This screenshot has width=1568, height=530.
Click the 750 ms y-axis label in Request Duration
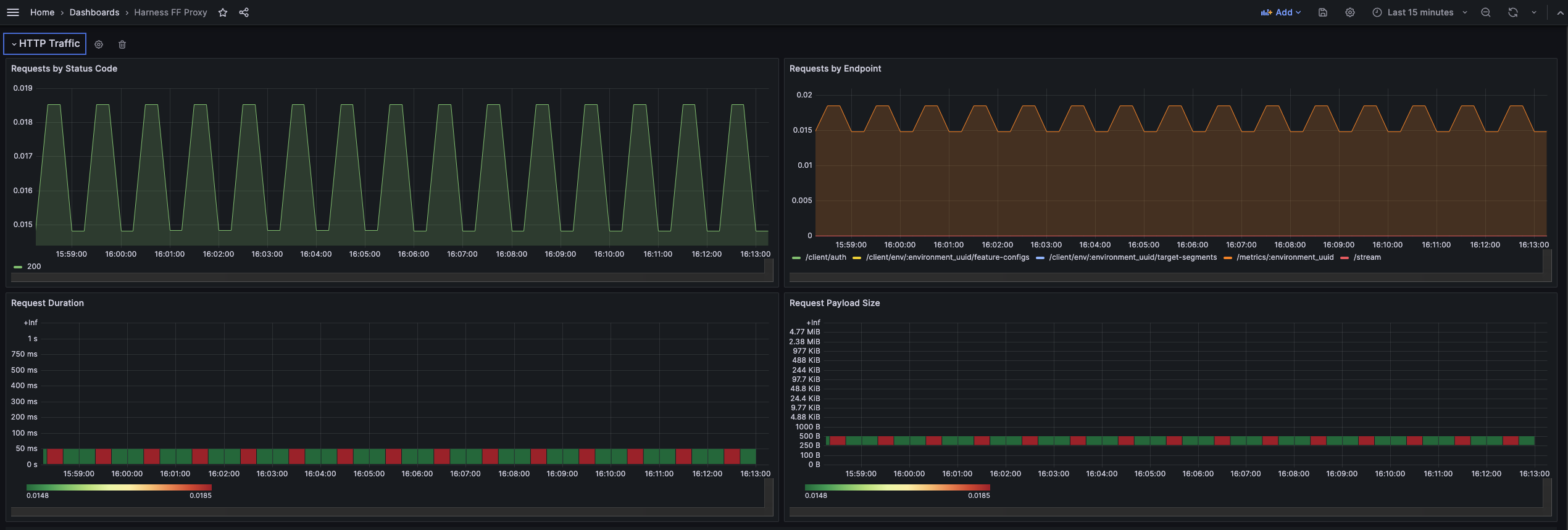click(24, 354)
